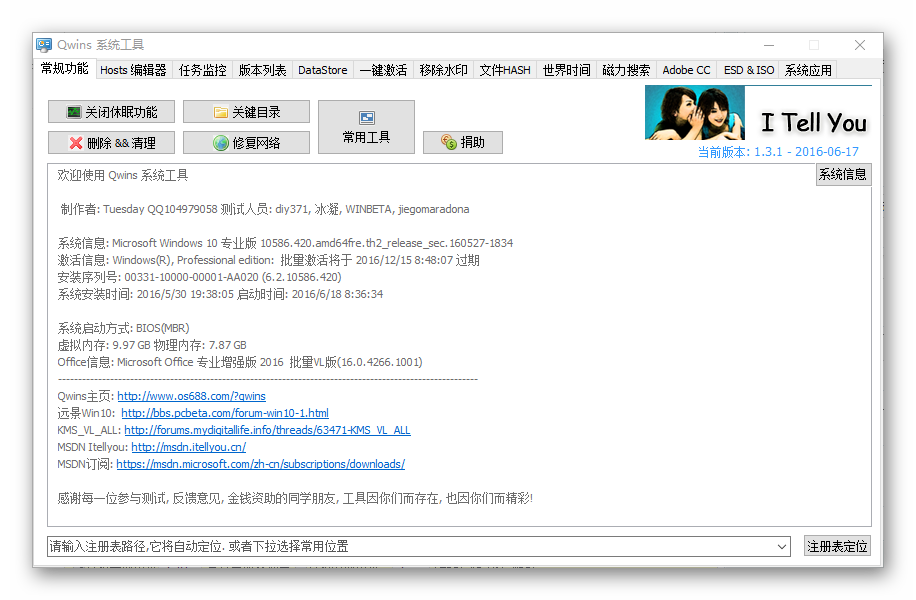Click the folder icon on 关键目录 button
This screenshot has height=600, width=916.
[x=221, y=112]
